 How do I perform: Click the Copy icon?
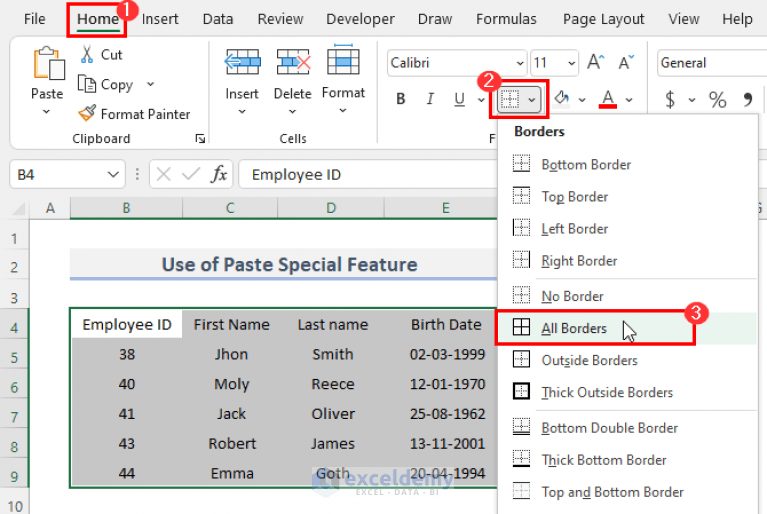pos(87,84)
